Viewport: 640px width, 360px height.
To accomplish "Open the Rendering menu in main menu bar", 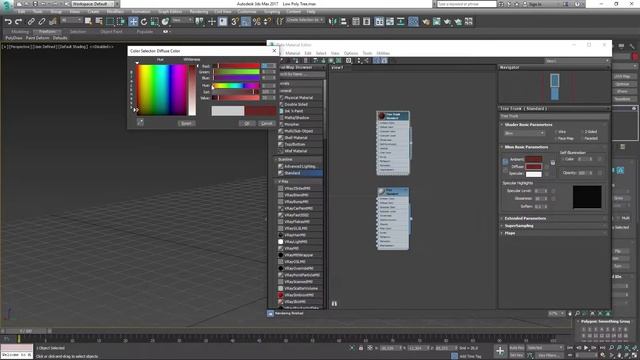I will pyautogui.click(x=199, y=12).
